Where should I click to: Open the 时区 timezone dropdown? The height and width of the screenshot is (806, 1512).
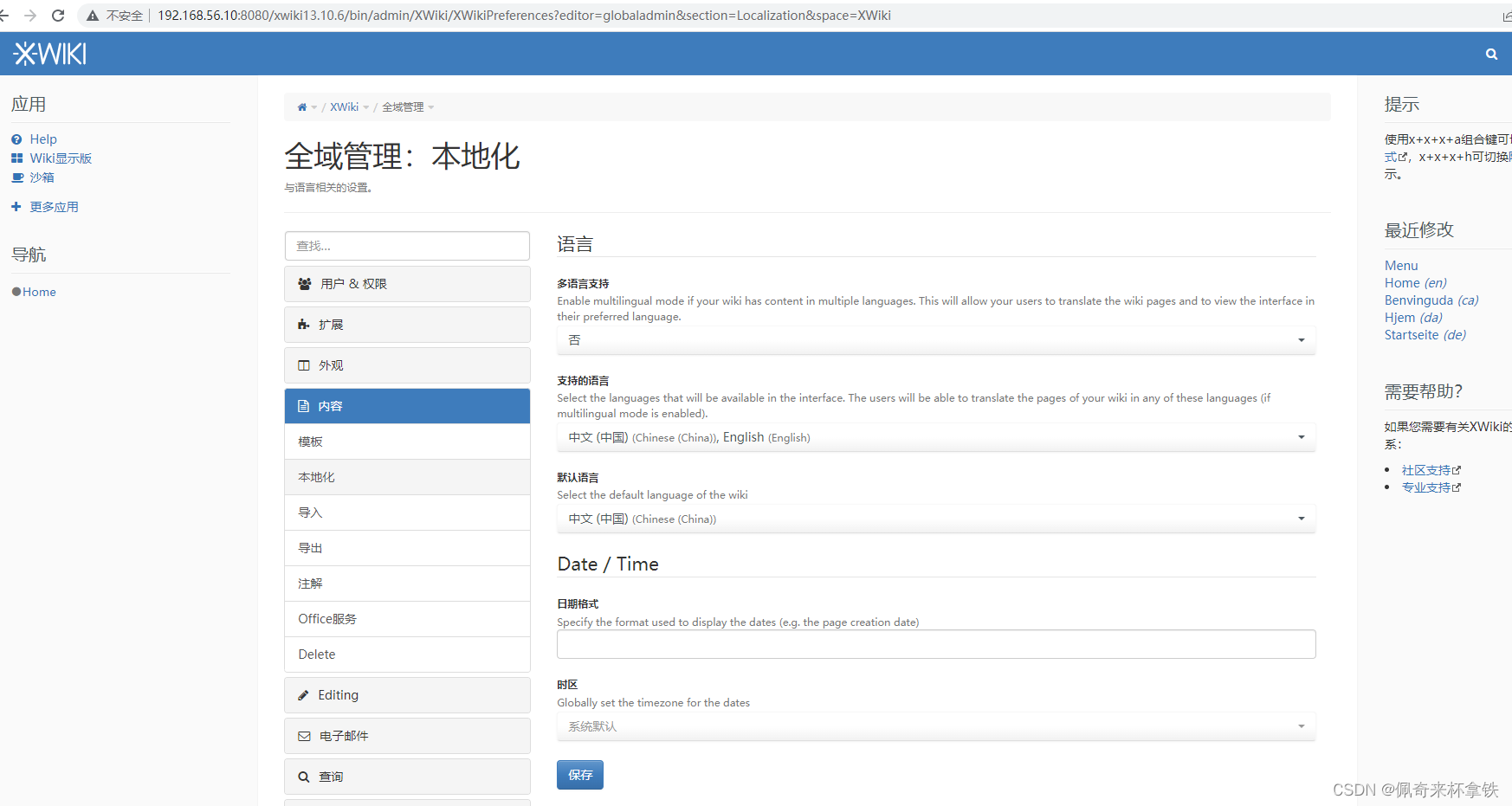click(x=936, y=726)
